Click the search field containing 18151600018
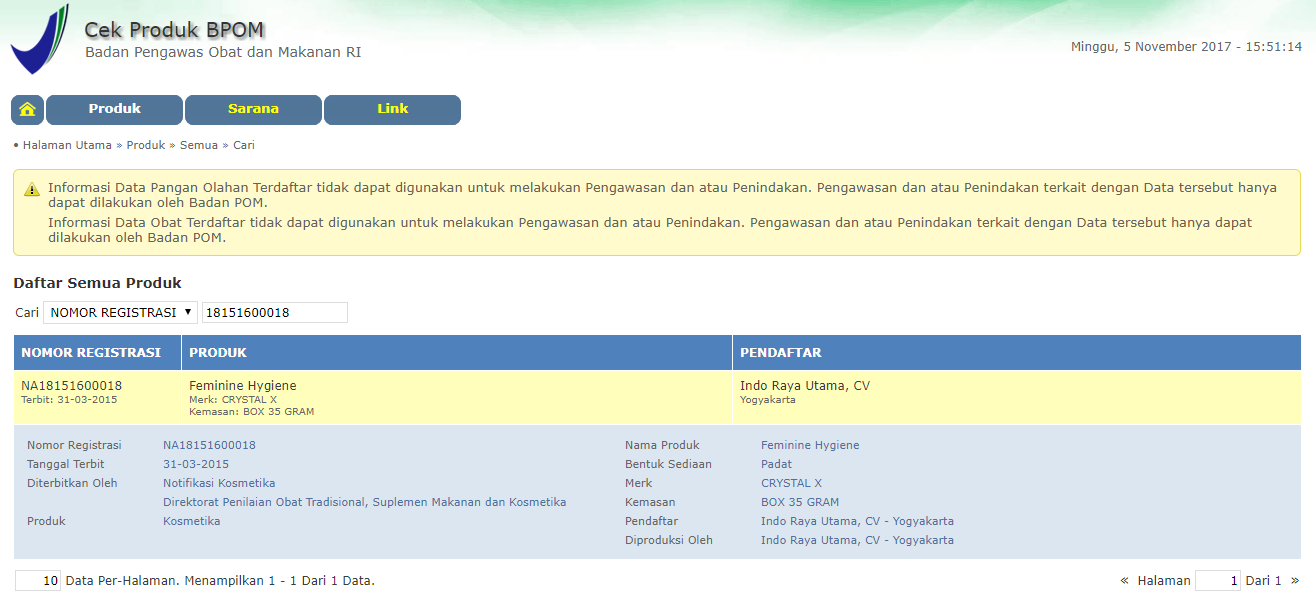Viewport: 1316px width, 602px height. click(275, 313)
